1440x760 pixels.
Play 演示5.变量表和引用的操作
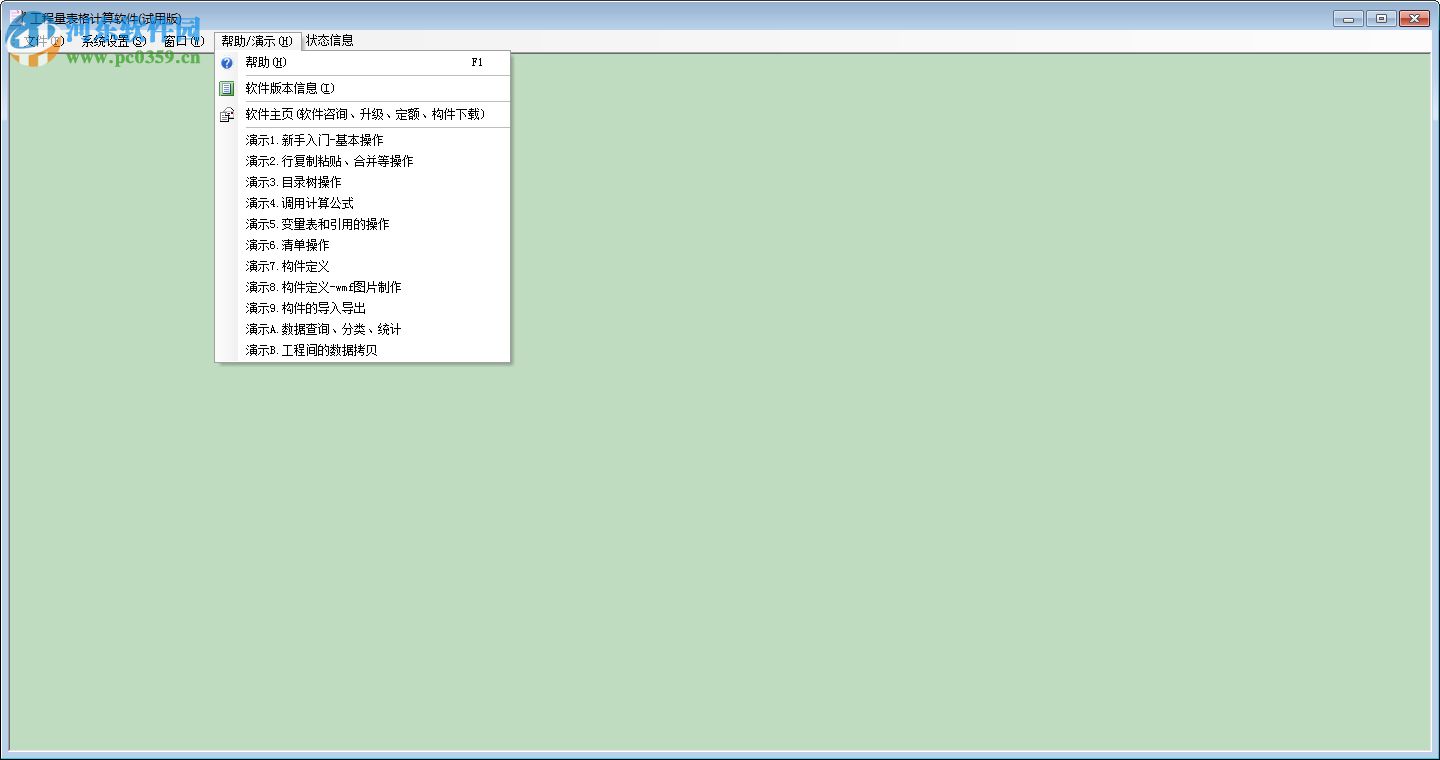coord(363,225)
